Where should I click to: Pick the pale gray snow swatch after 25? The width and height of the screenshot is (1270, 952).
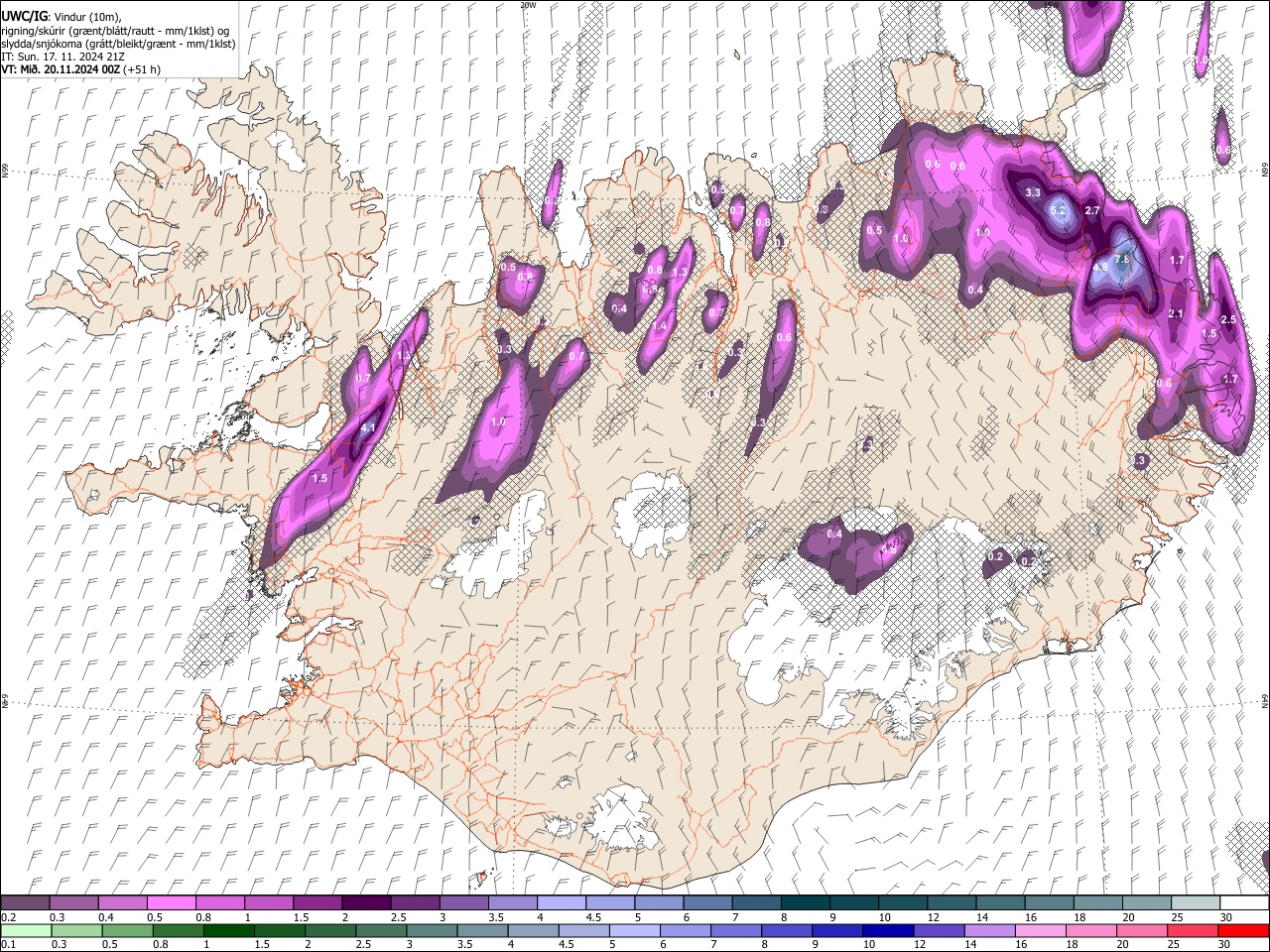(x=1196, y=903)
